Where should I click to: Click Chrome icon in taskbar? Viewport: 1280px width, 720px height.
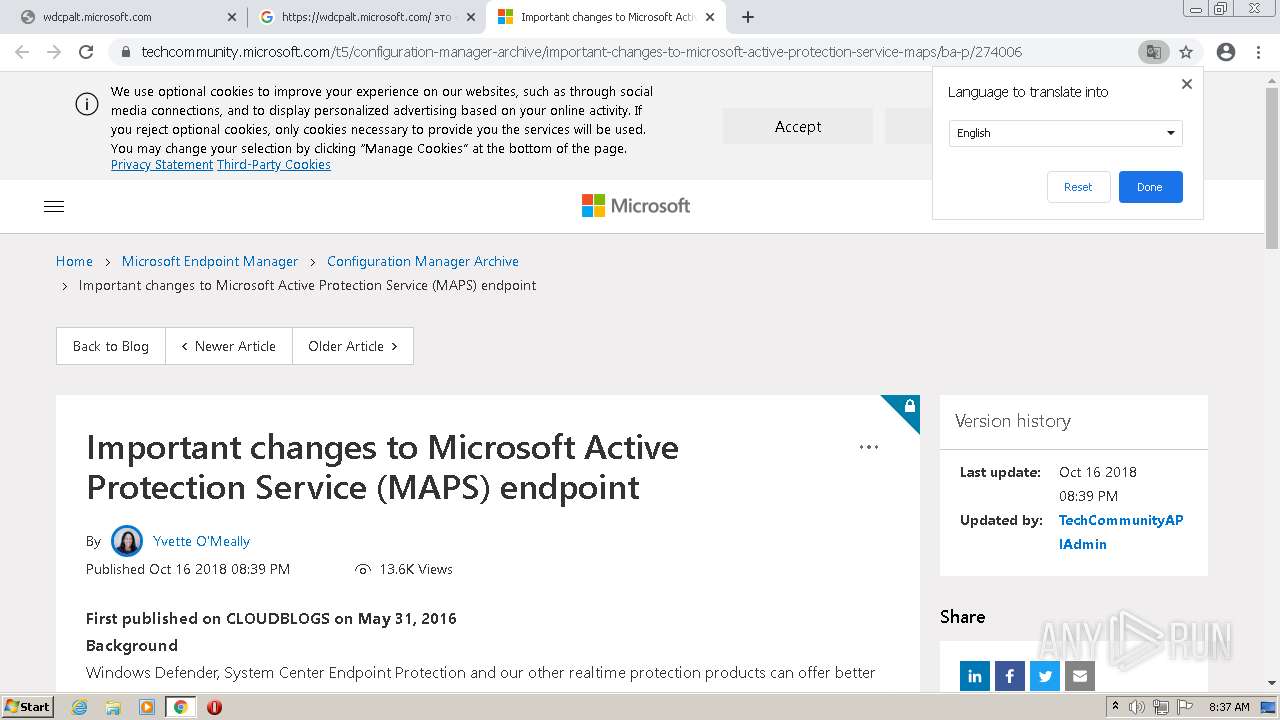(x=180, y=707)
